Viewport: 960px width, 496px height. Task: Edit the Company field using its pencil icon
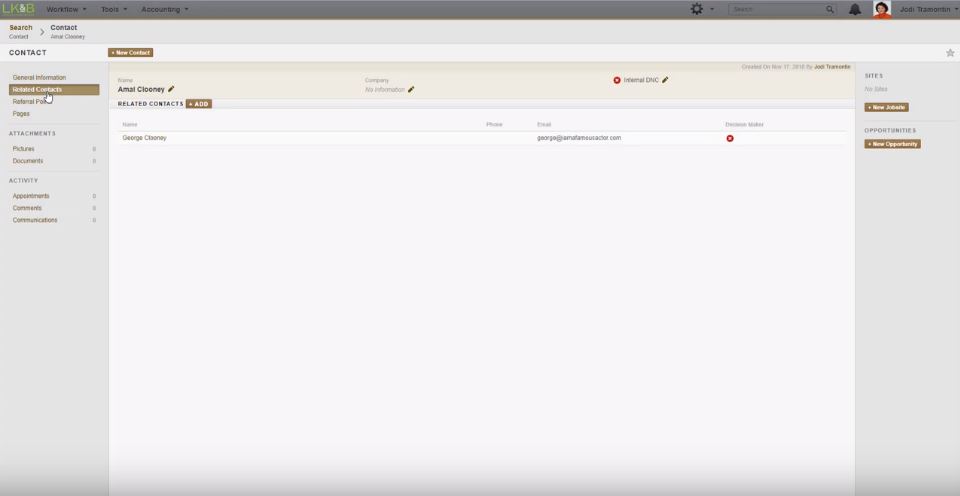(411, 90)
